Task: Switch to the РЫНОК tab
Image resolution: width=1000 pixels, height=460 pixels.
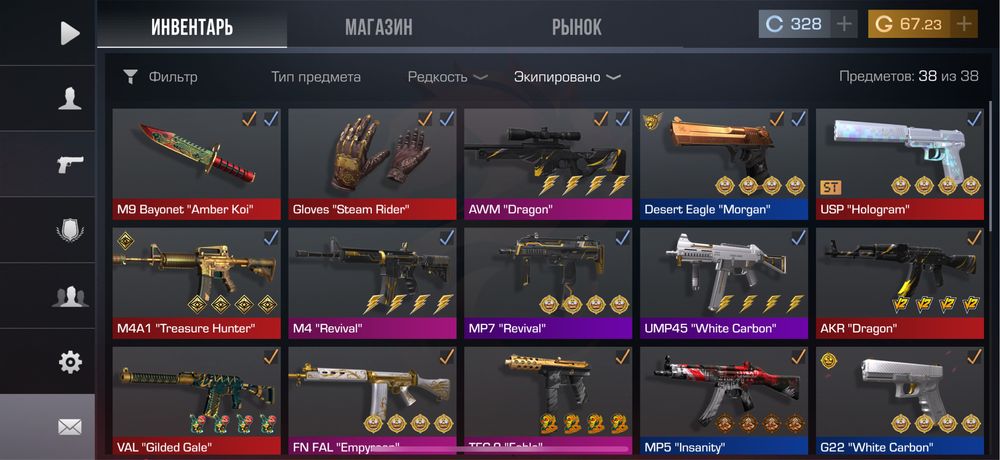Action: coord(577,27)
